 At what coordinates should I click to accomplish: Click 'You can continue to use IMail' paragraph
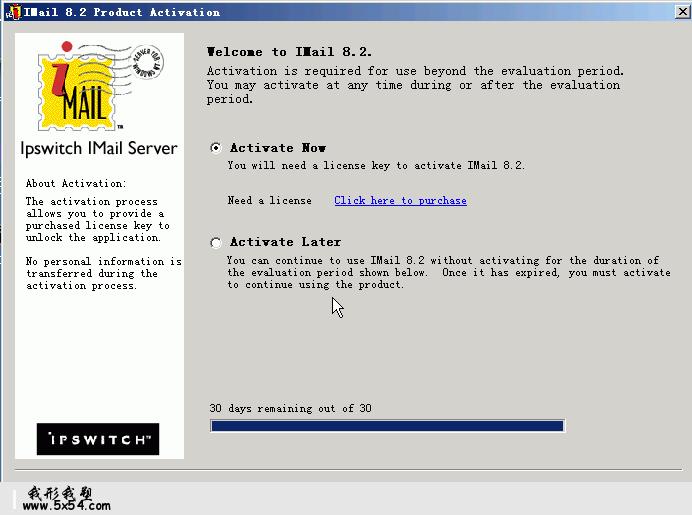[x=449, y=273]
